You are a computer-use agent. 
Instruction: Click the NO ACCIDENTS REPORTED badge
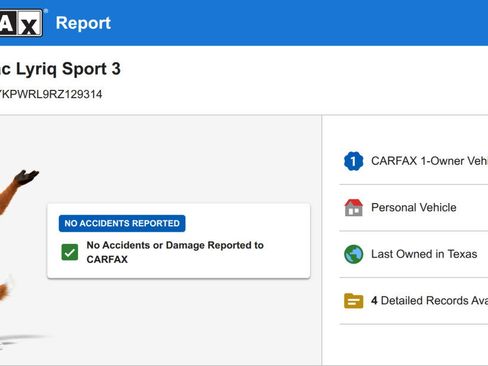[122, 223]
